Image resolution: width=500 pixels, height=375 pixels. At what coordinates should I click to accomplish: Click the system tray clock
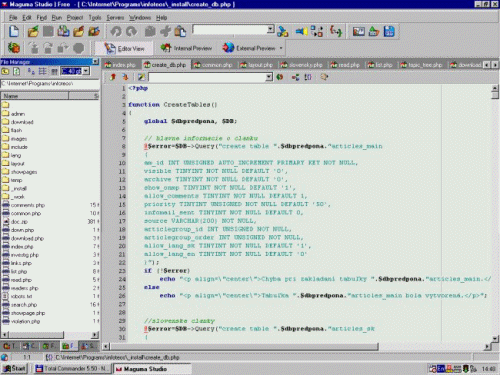pyautogui.click(x=488, y=369)
